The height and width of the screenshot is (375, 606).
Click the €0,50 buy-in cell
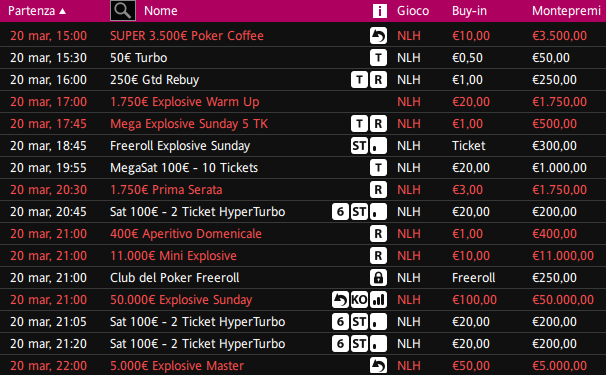coord(467,58)
